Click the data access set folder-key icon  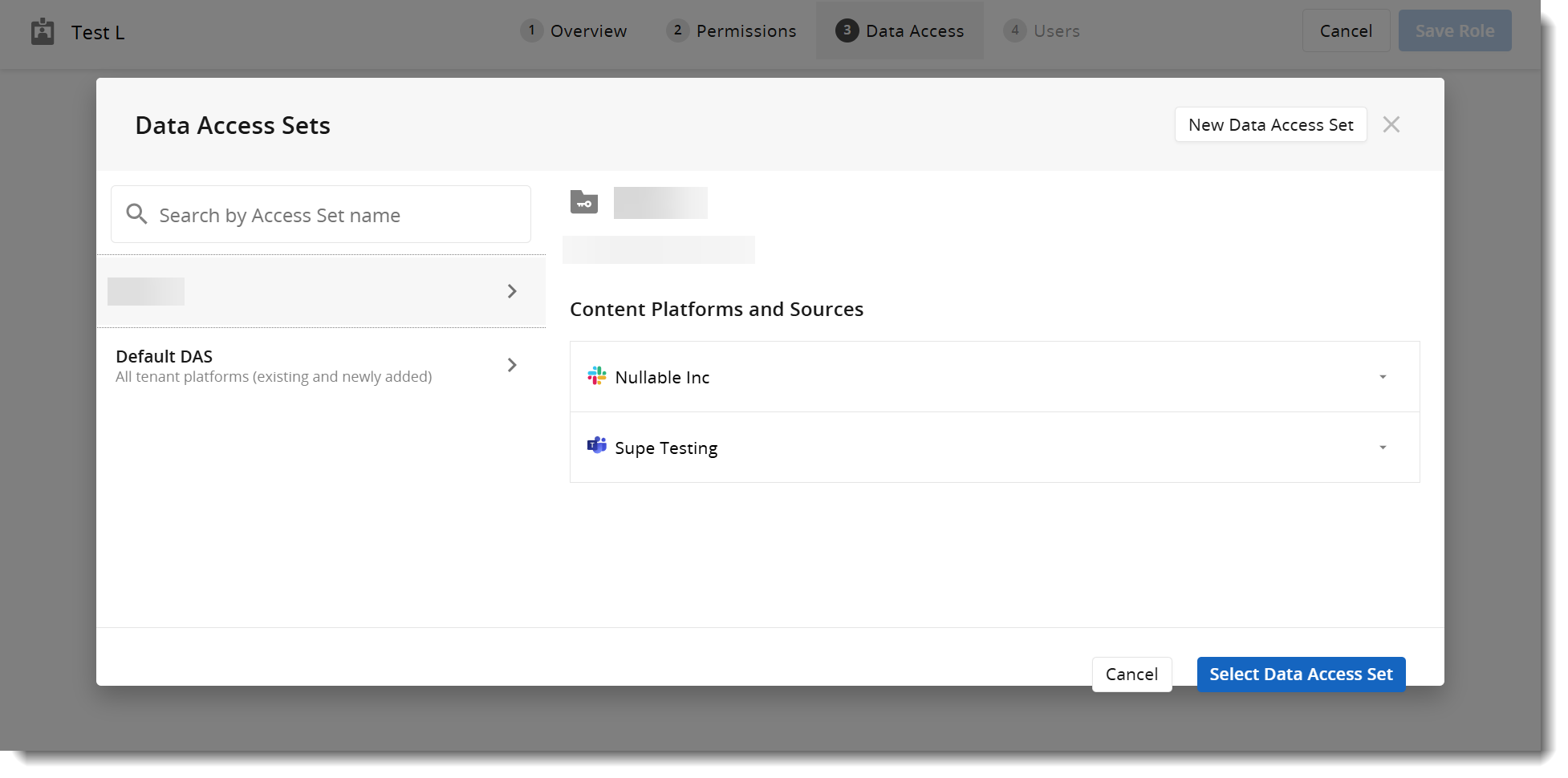click(584, 202)
